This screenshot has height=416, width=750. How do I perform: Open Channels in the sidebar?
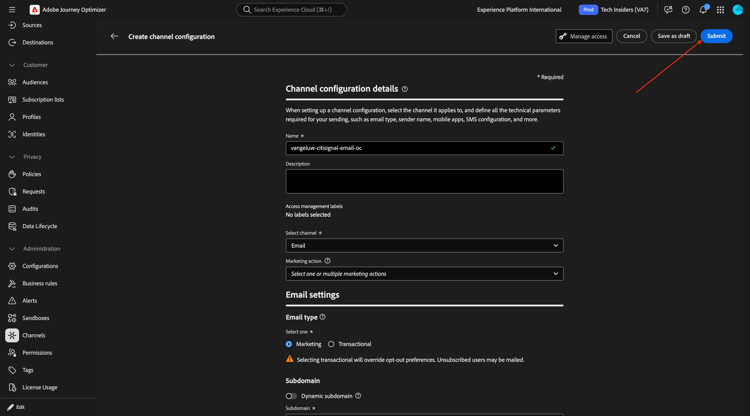click(x=33, y=335)
